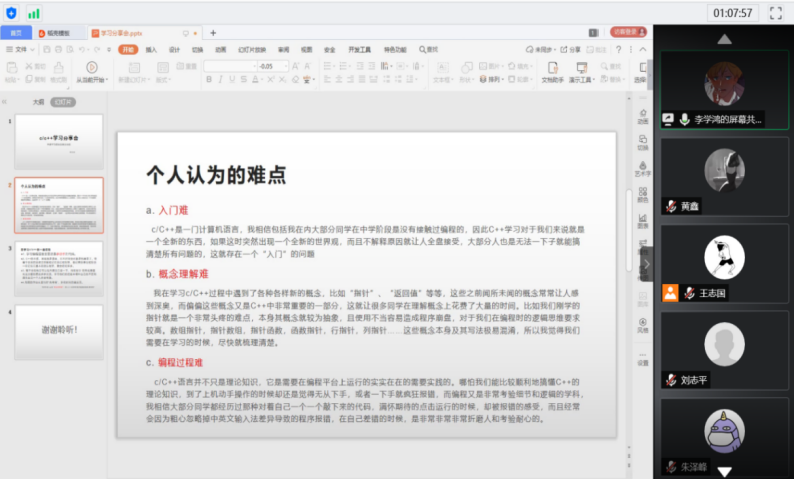Screen dimensions: 794x480
Task: Check the green network signal bars icon
Action: tap(34, 13)
